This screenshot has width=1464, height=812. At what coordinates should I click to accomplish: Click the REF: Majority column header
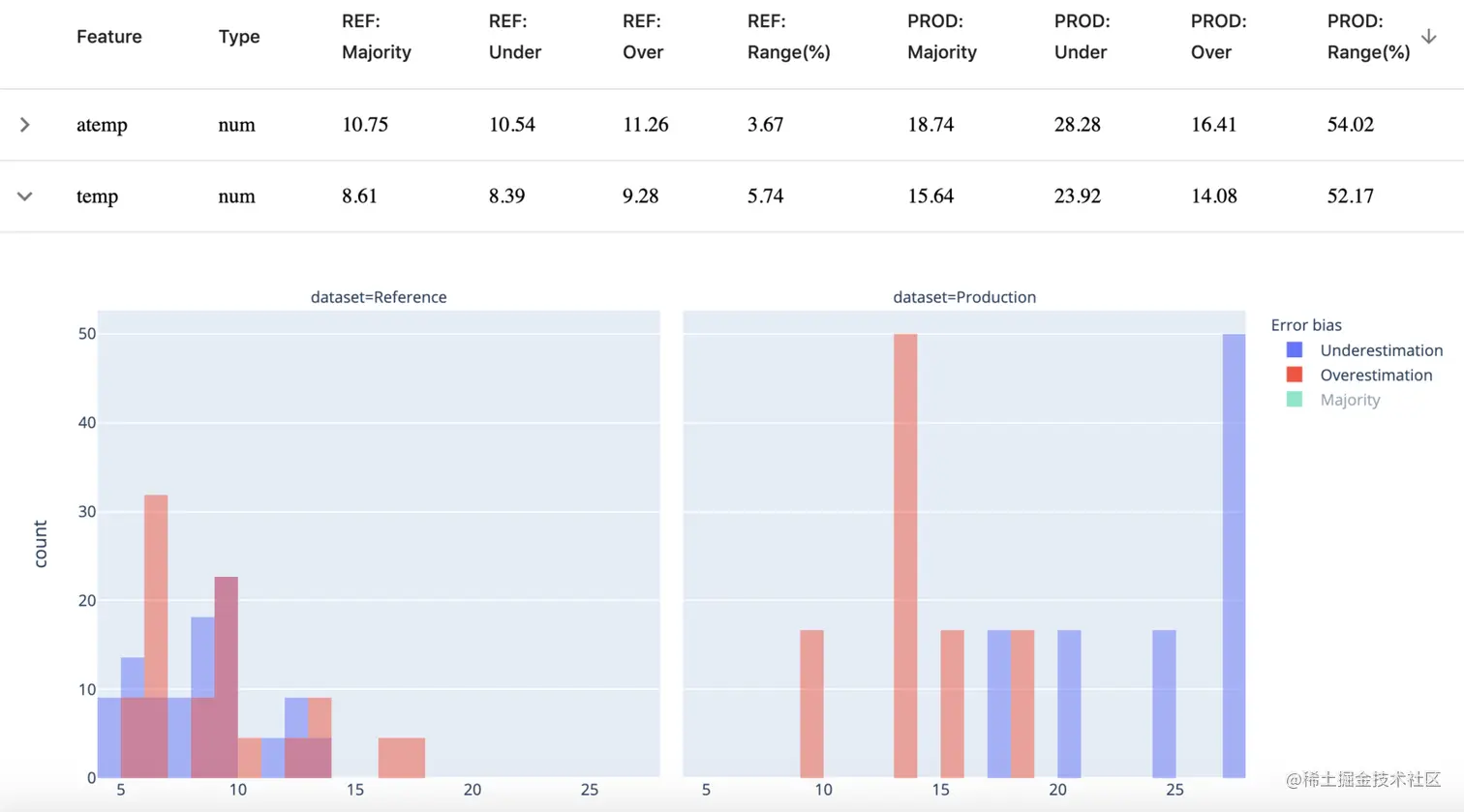click(377, 37)
